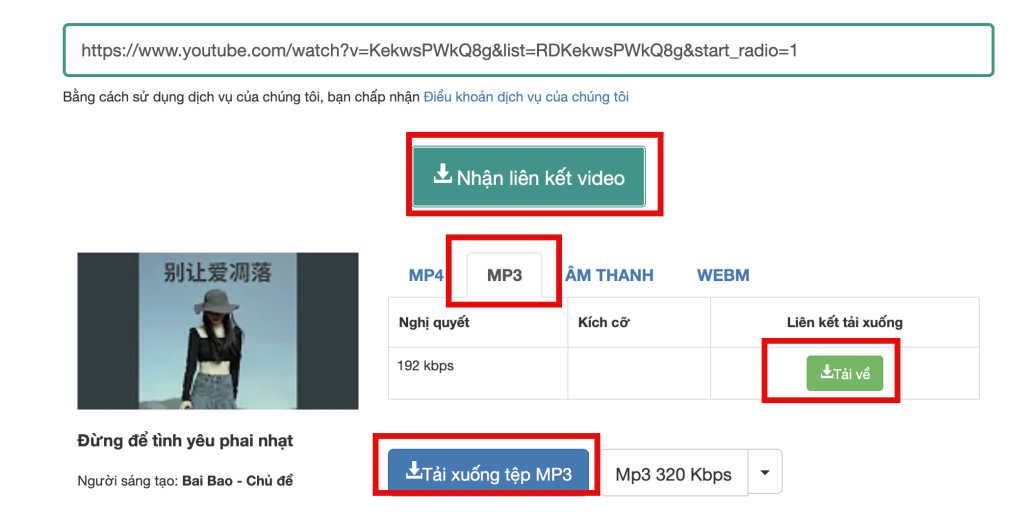Viewport: 1024px width, 514px height.
Task: Click the Nghị quyết column header
Action: tap(434, 322)
